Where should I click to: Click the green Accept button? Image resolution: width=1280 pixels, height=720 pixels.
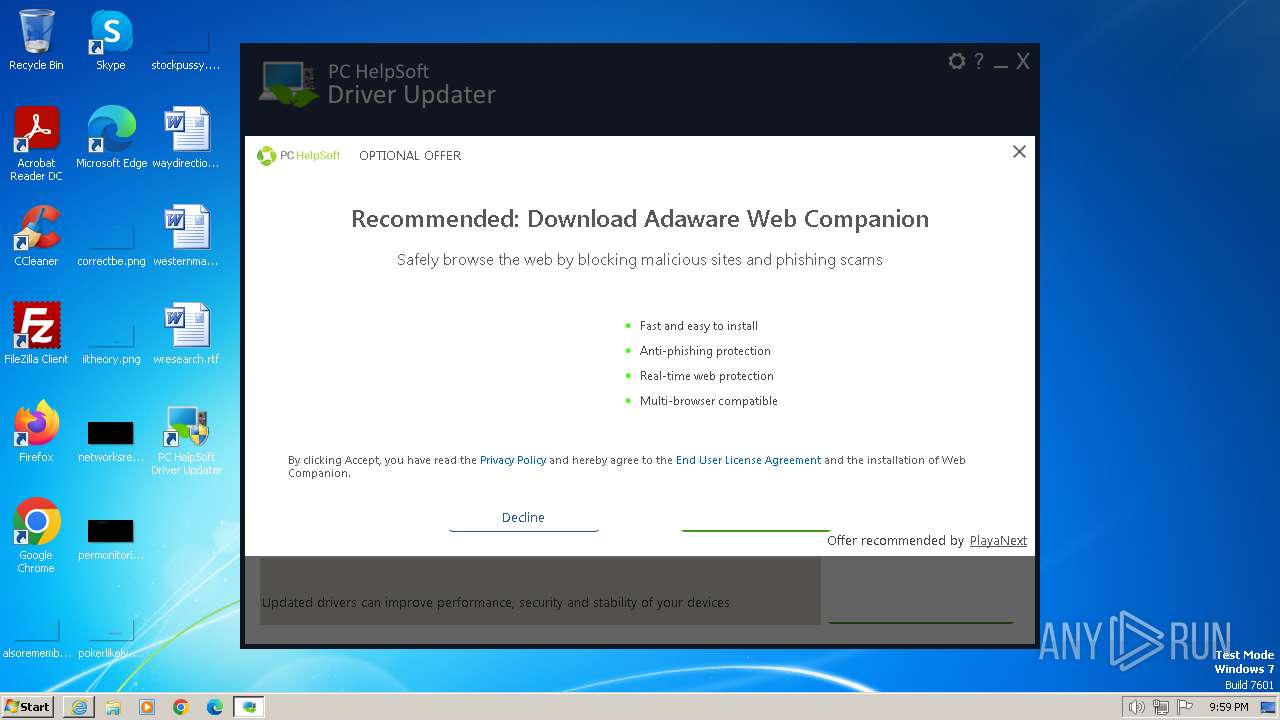[x=755, y=517]
